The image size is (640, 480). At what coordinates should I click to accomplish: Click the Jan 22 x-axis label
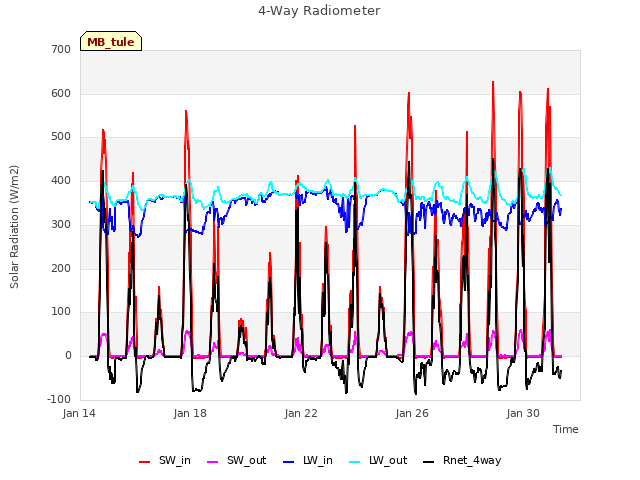click(301, 413)
